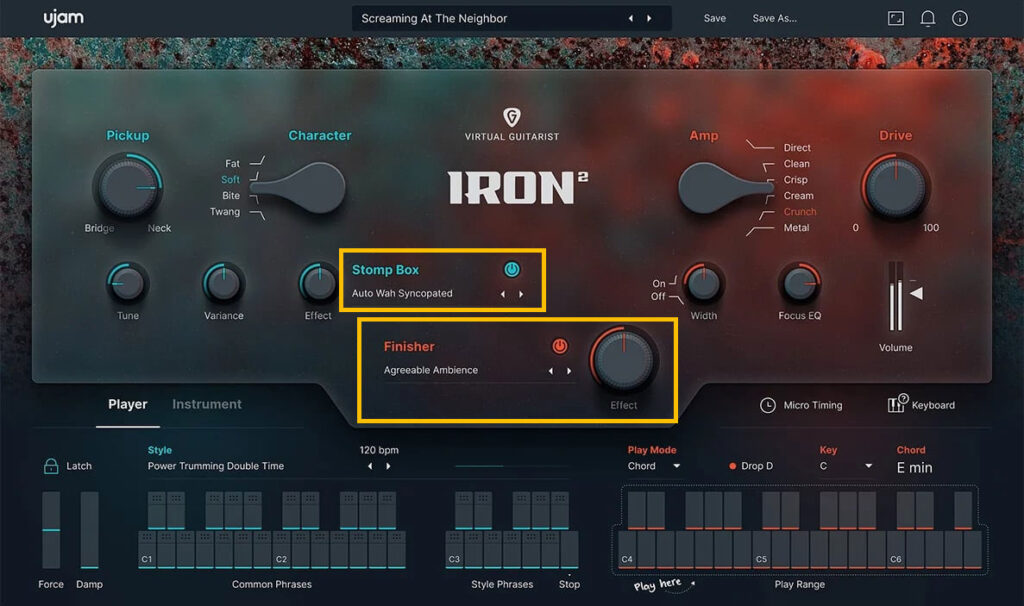Image resolution: width=1024 pixels, height=606 pixels.
Task: Open the info icon
Action: tap(959, 18)
